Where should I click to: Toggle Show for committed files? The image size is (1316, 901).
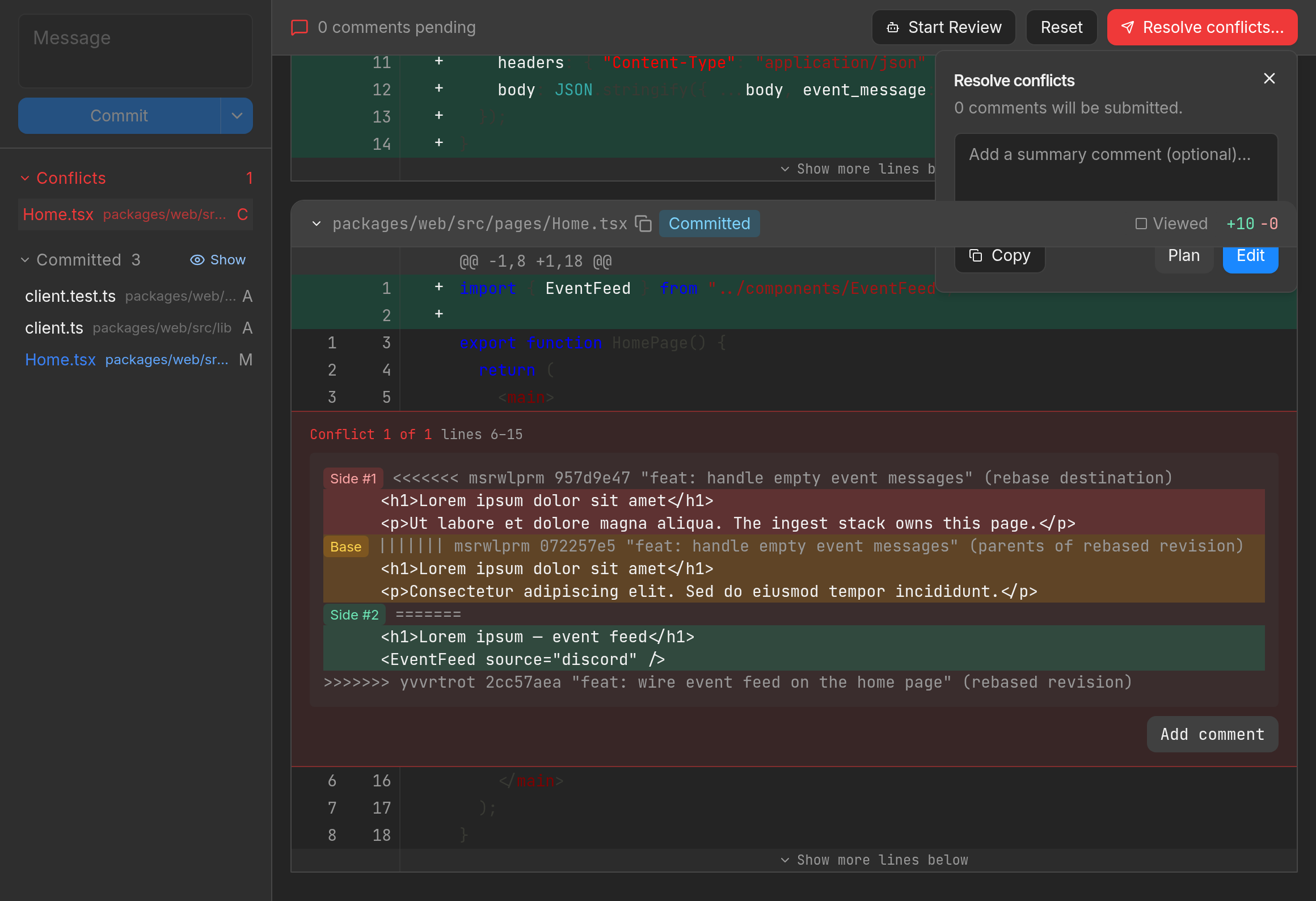218,260
